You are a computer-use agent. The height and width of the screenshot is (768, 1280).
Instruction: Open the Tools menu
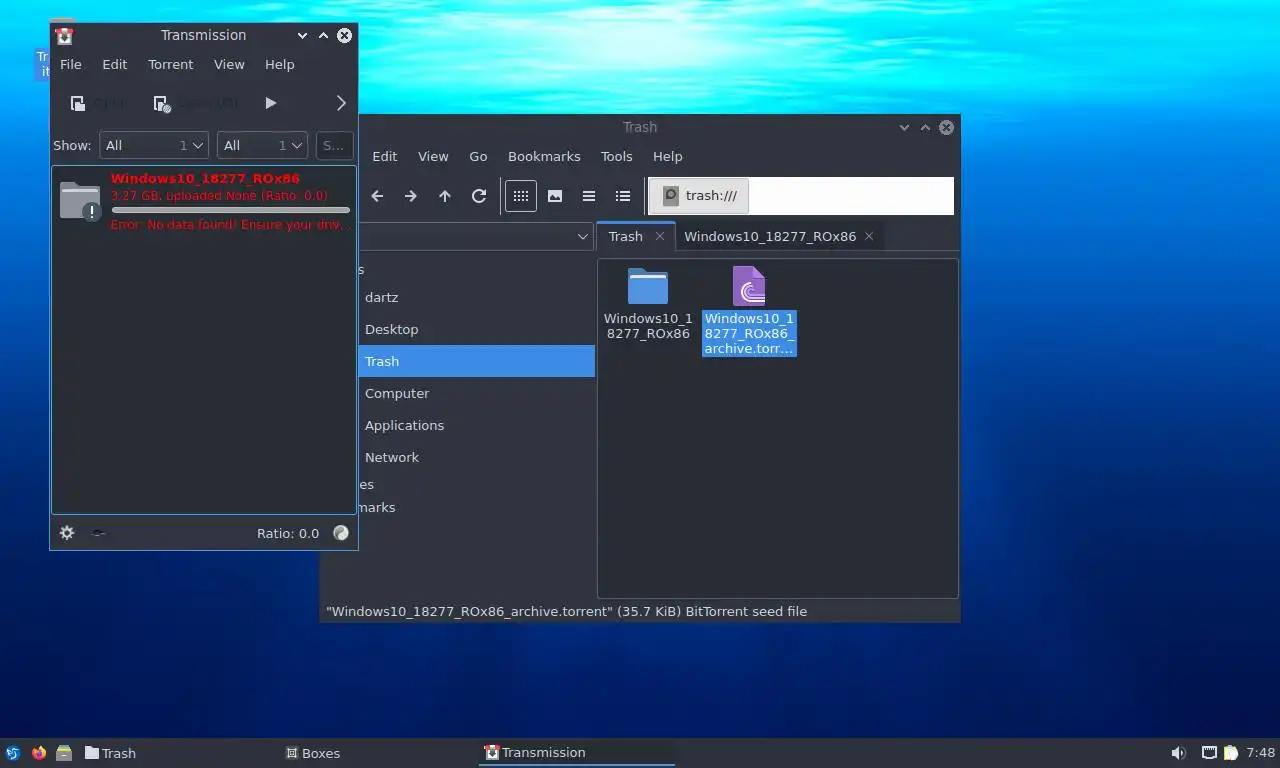point(617,156)
